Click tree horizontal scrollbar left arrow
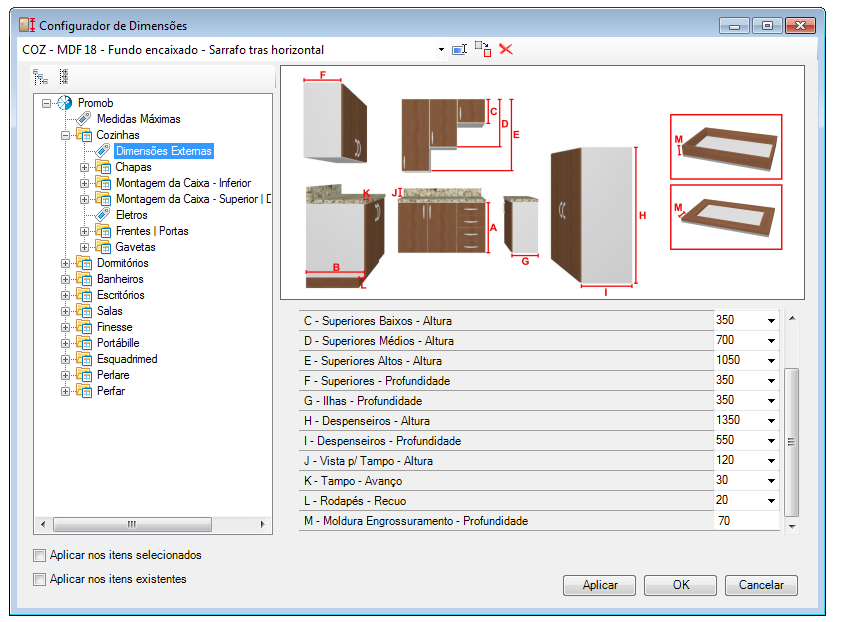The width and height of the screenshot is (846, 622). (x=43, y=524)
